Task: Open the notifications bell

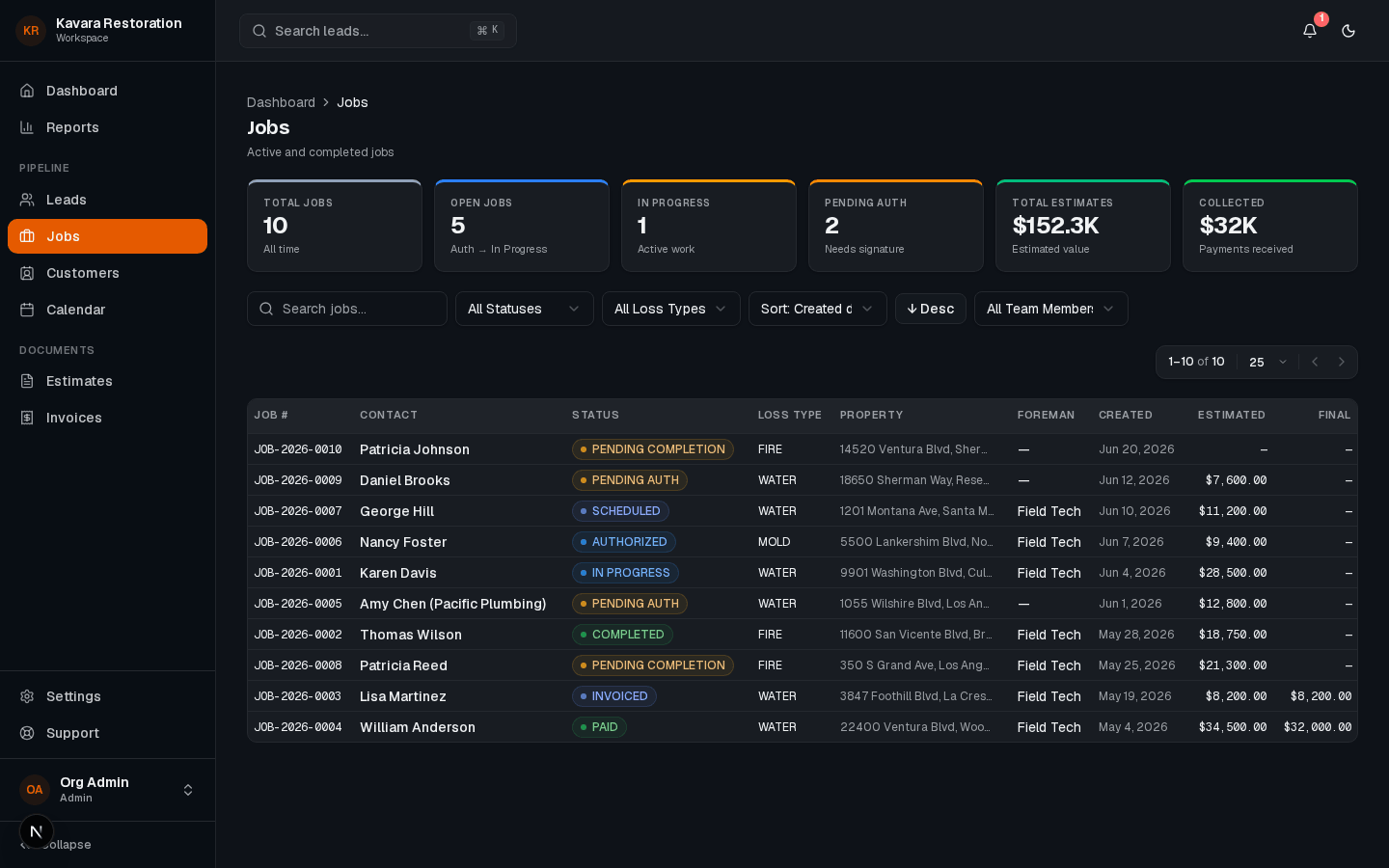Action: coord(1310,31)
